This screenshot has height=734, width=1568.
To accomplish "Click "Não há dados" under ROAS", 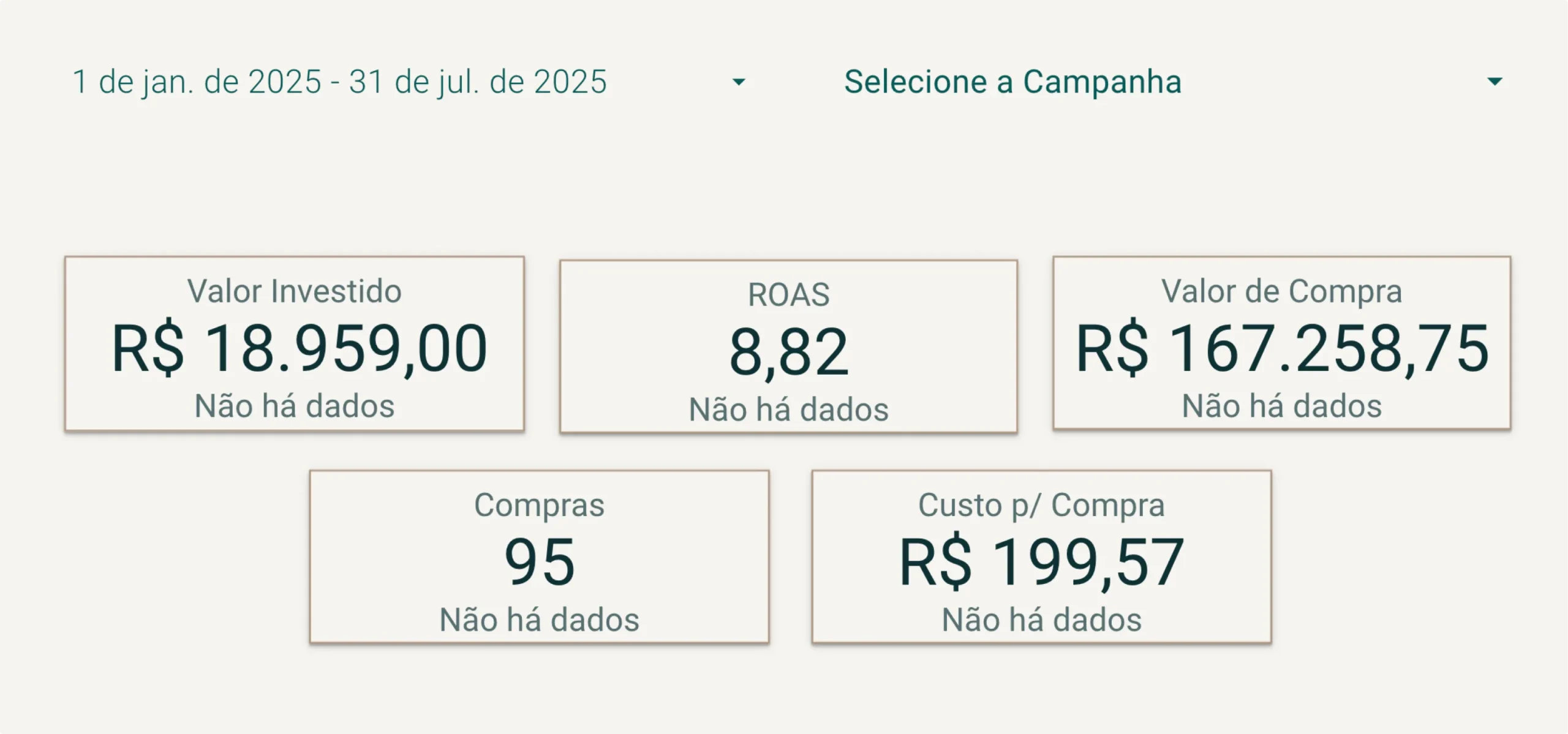I will click(x=788, y=410).
